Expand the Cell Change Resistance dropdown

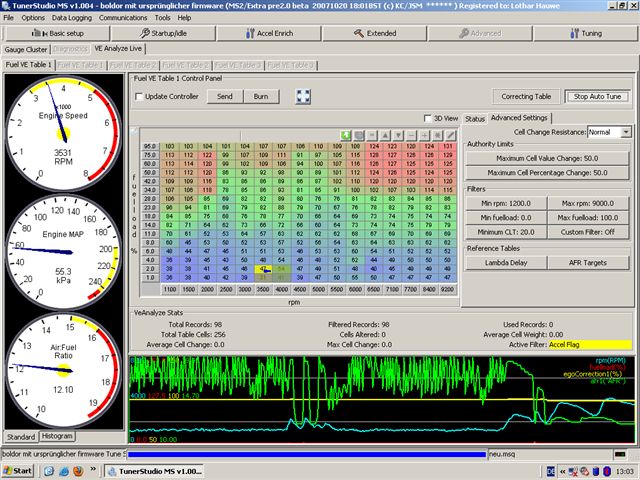[x=626, y=132]
